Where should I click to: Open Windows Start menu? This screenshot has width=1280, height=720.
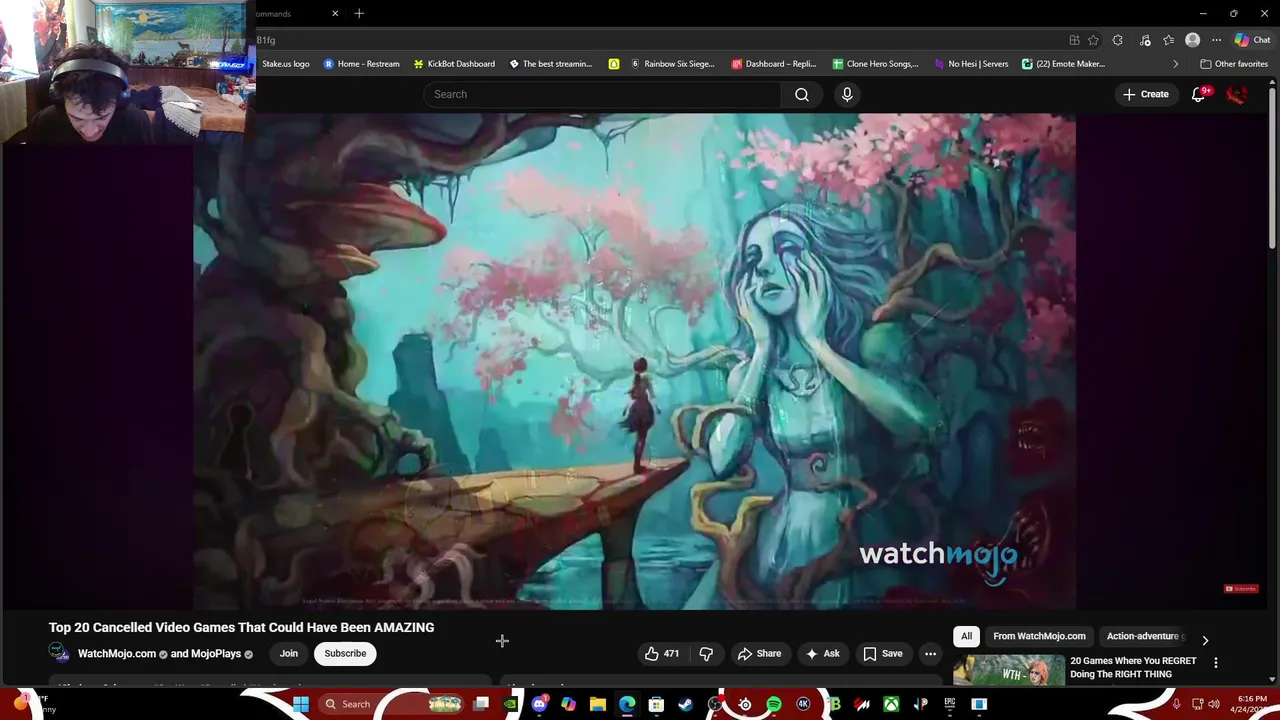[300, 704]
